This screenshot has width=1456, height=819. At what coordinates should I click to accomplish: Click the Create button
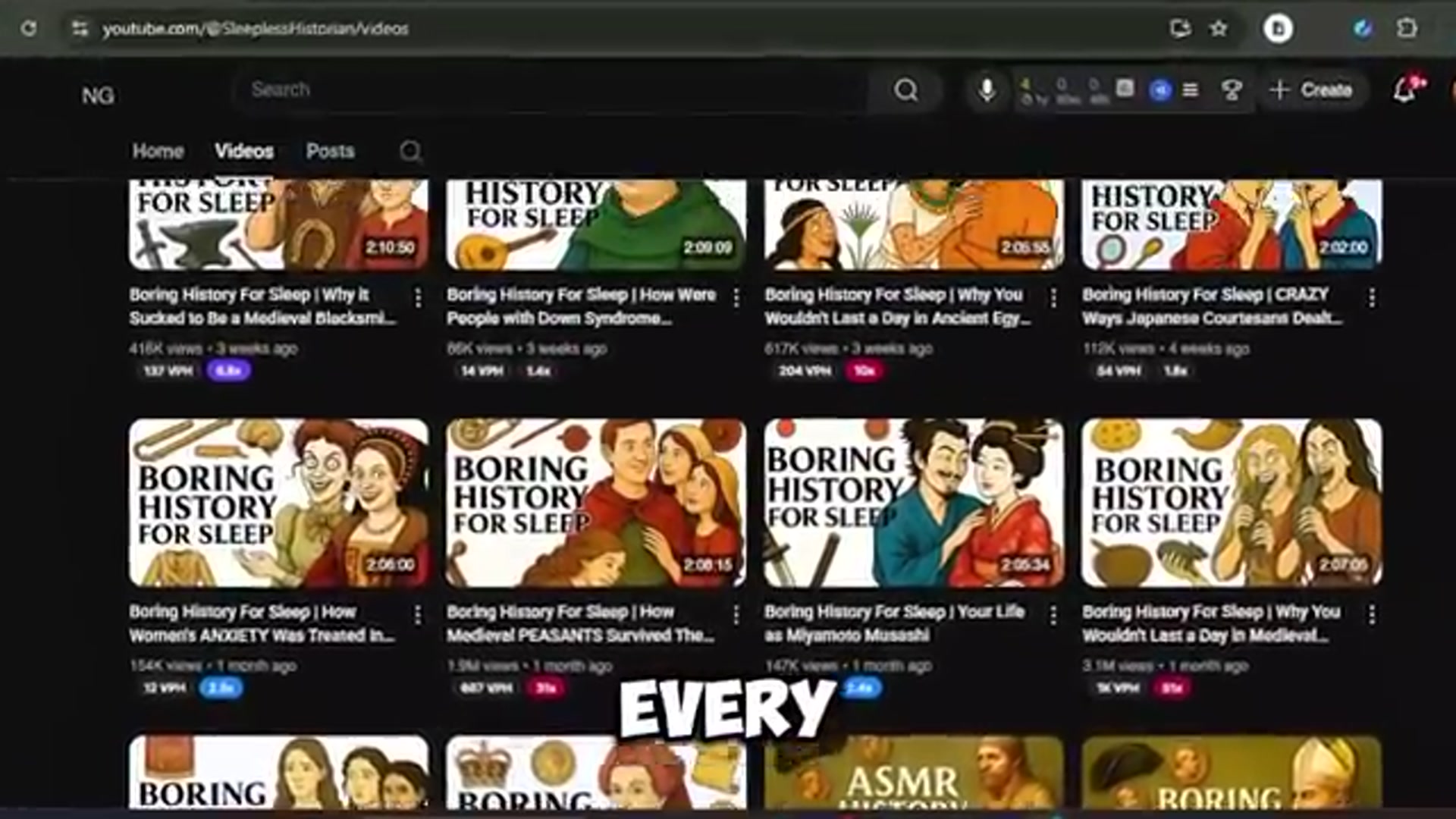pyautogui.click(x=1312, y=90)
